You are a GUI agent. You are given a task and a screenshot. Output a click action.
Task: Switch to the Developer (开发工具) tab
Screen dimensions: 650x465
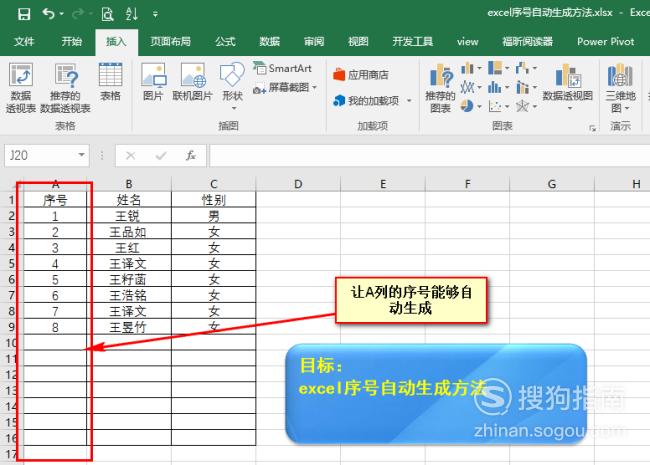point(412,41)
